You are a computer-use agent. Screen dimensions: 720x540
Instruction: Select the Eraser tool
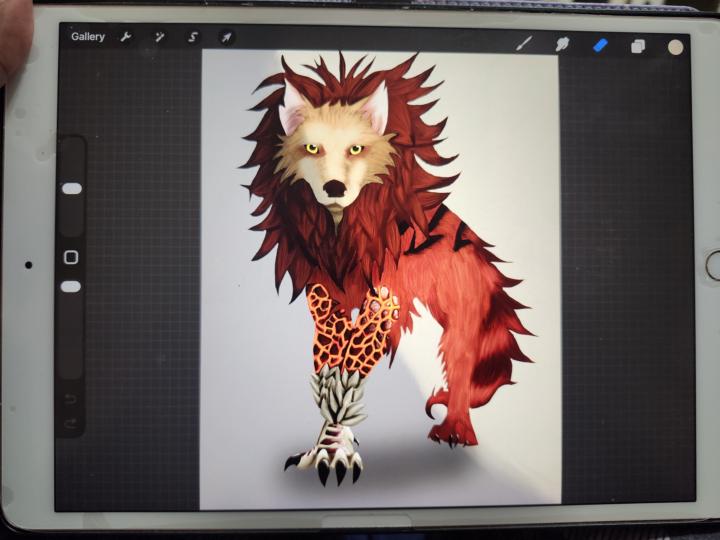600,45
